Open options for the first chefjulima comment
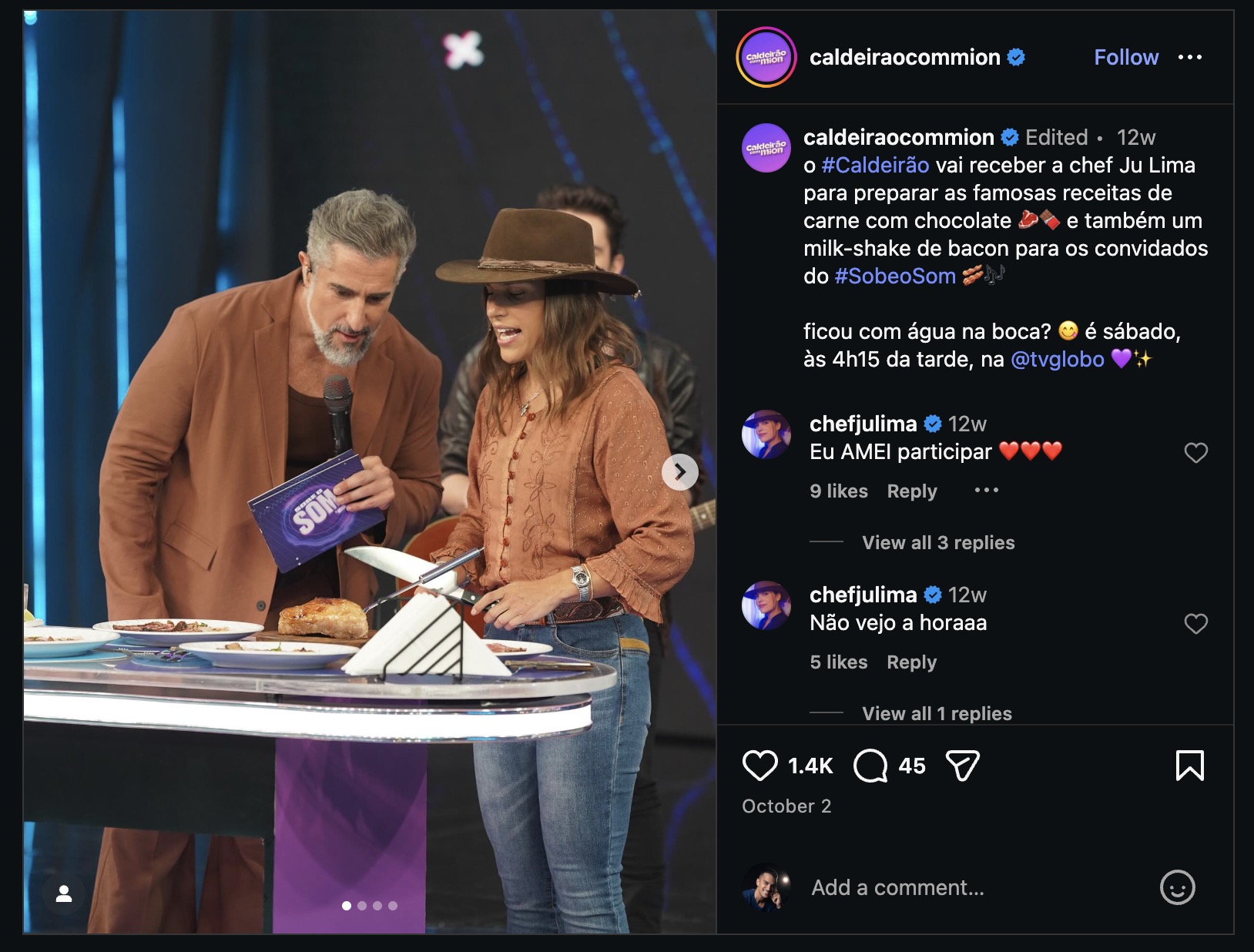1254x952 pixels. (986, 491)
